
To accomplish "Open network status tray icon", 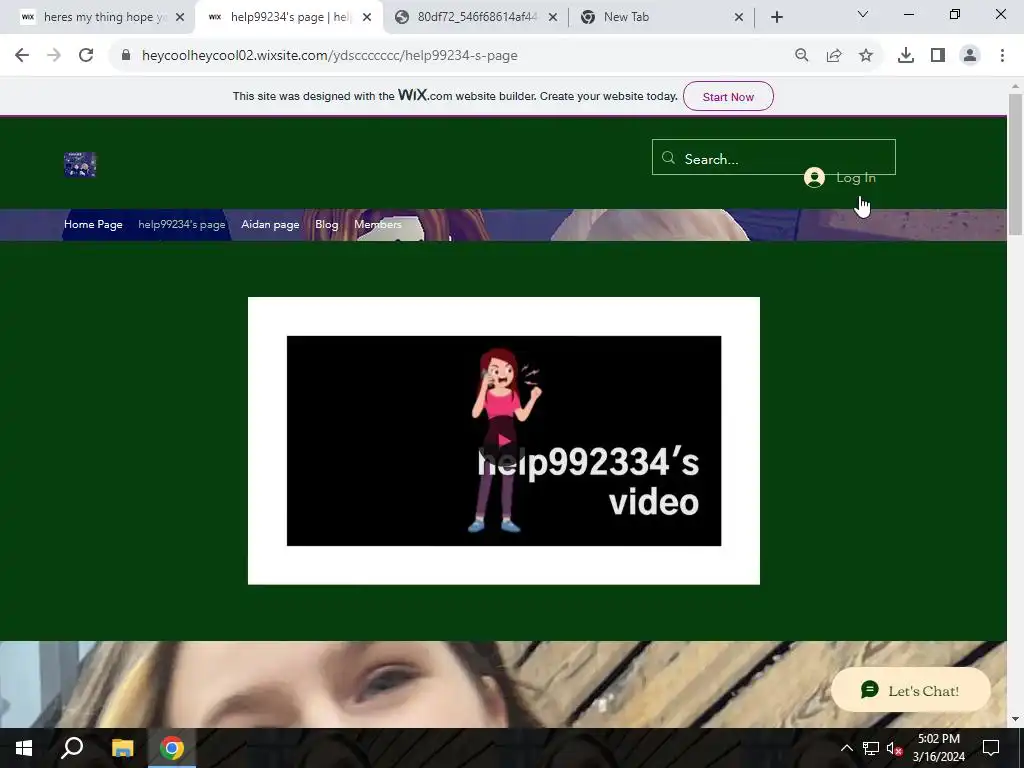I will point(871,748).
